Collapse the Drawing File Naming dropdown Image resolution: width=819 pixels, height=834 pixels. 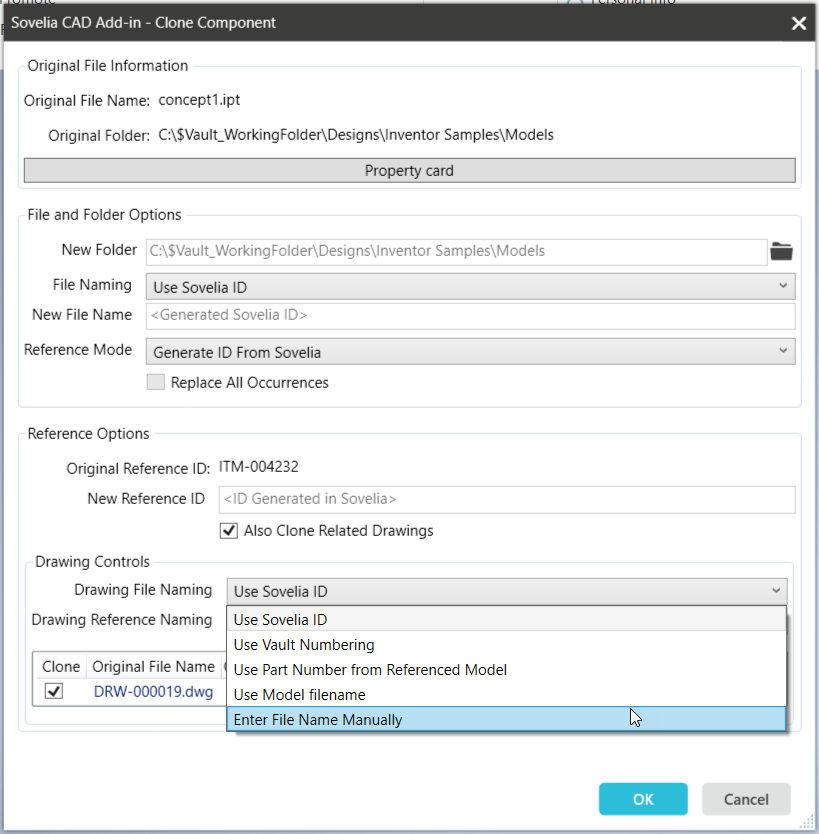507,591
